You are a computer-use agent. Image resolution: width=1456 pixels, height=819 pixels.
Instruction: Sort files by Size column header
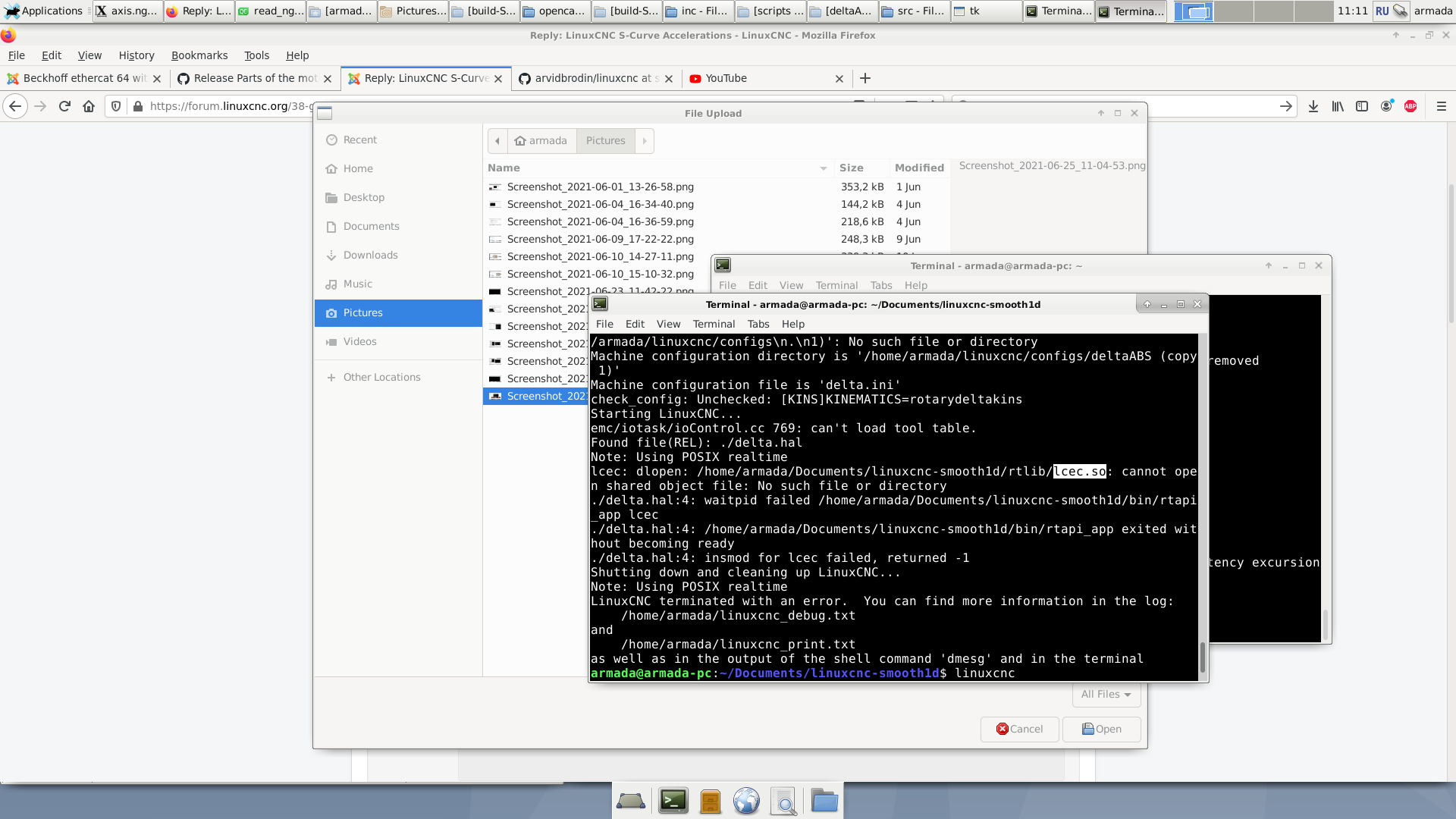pyautogui.click(x=861, y=168)
